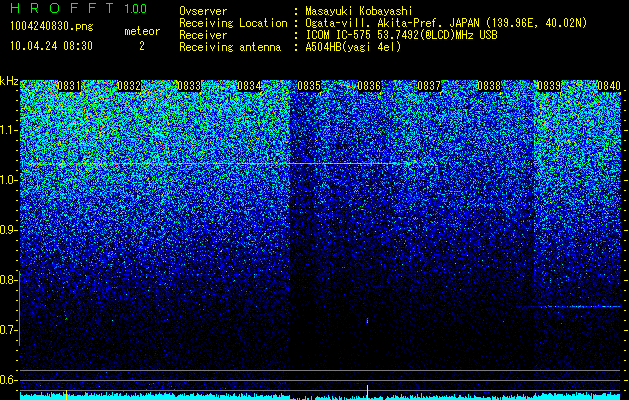This screenshot has width=629, height=400.
Task: Click the Receiving Location label
Action: tap(233, 23)
